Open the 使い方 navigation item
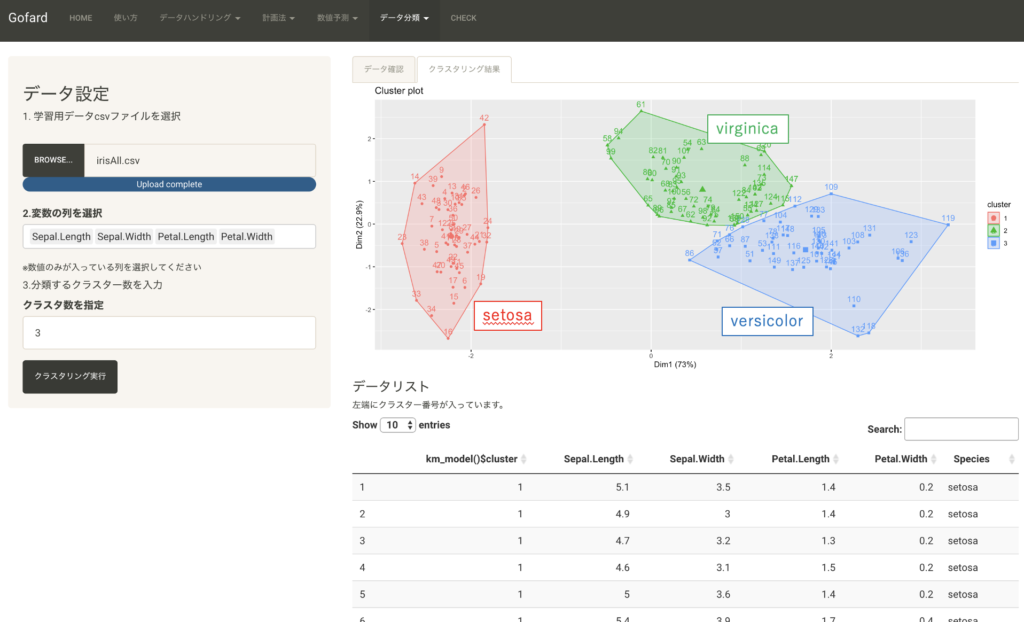This screenshot has width=1024, height=622. pyautogui.click(x=126, y=18)
